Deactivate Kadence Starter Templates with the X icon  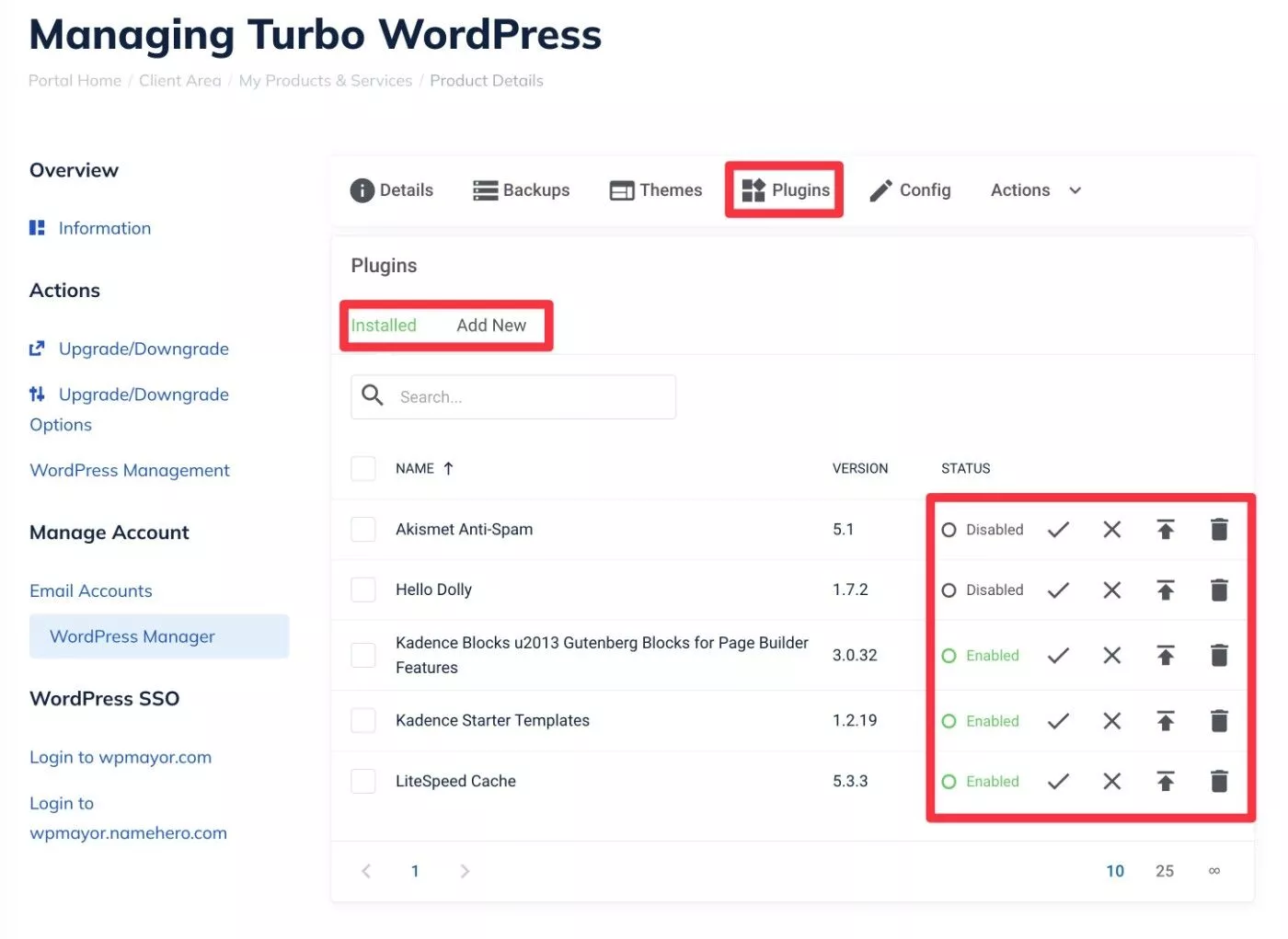[x=1111, y=721]
